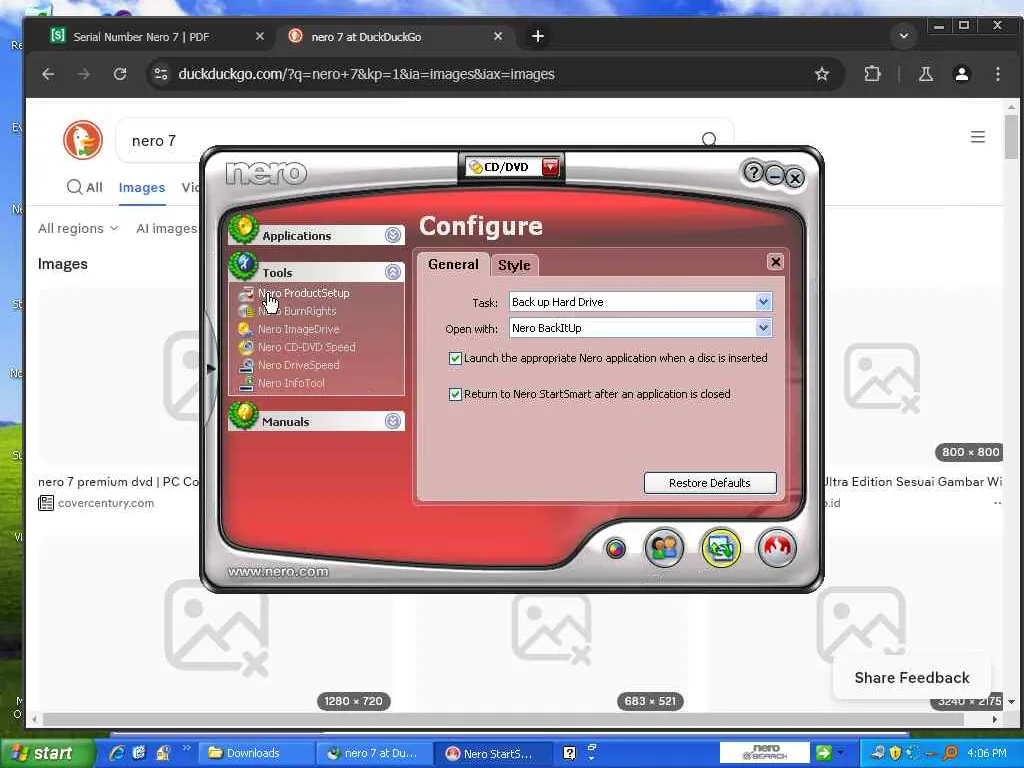Click Restore Defaults button

[x=710, y=483]
